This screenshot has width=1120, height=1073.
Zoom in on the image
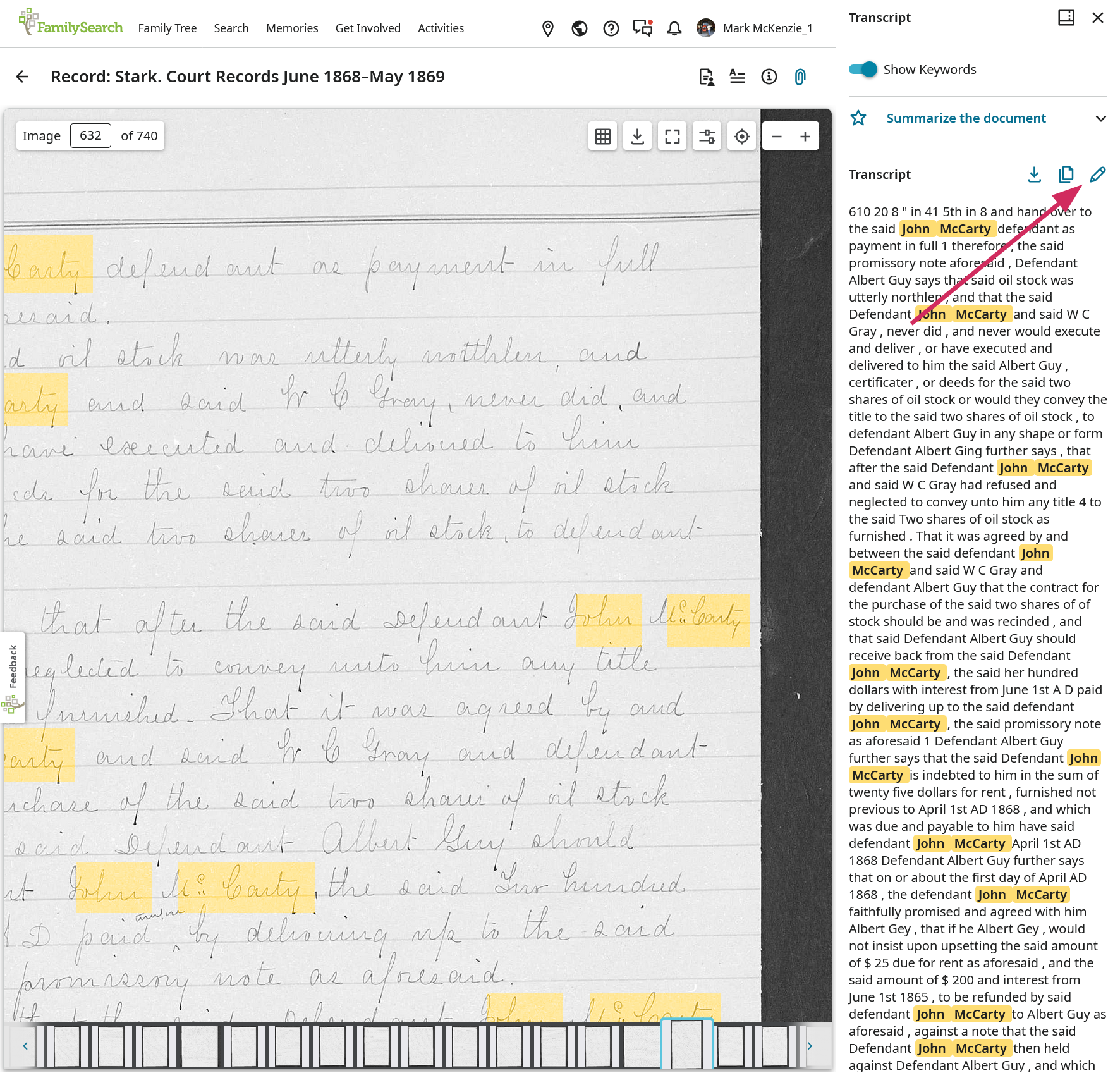[x=805, y=136]
